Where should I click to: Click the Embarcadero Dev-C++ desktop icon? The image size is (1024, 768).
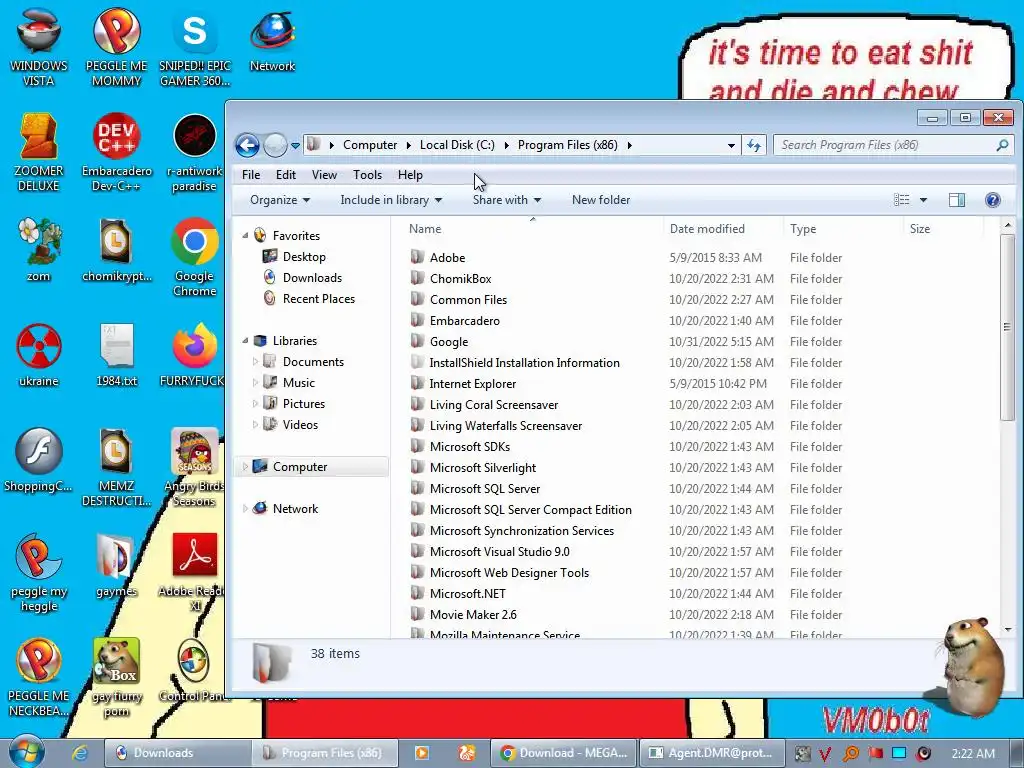(x=116, y=153)
